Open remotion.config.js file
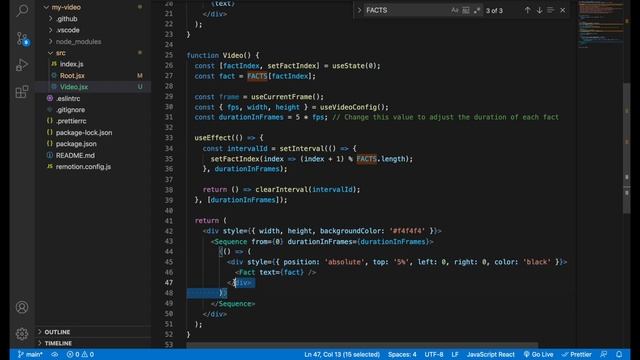Screen dimensions: 640x360 coord(83,167)
